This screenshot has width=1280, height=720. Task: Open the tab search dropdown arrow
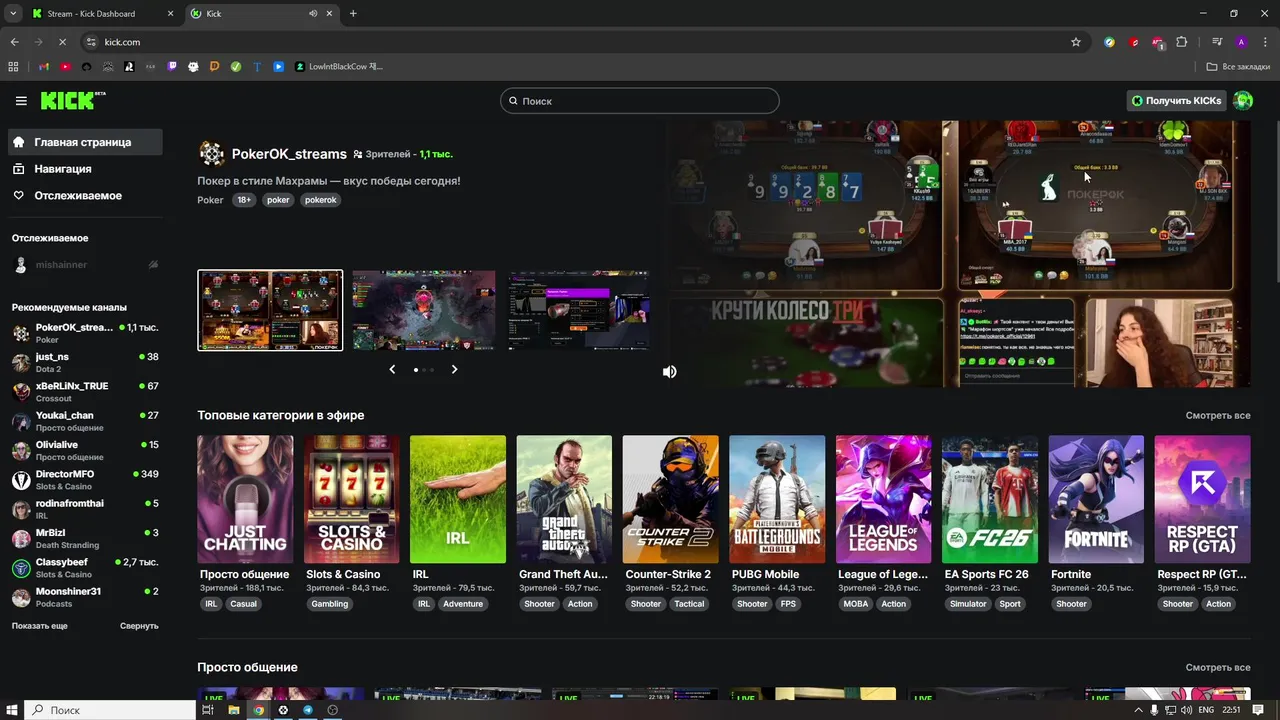[12, 13]
